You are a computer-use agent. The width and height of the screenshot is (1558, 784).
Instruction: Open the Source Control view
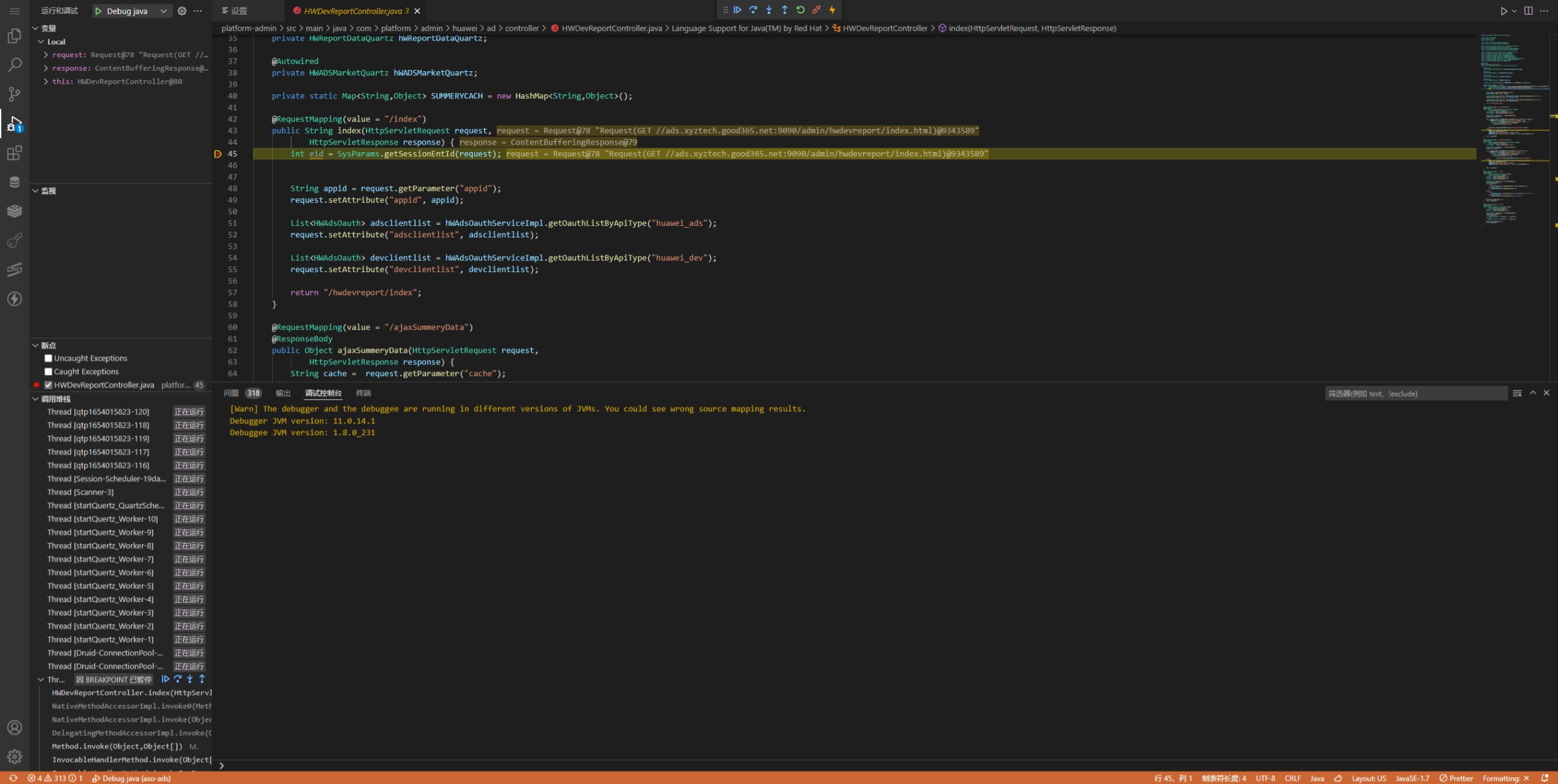coord(14,94)
